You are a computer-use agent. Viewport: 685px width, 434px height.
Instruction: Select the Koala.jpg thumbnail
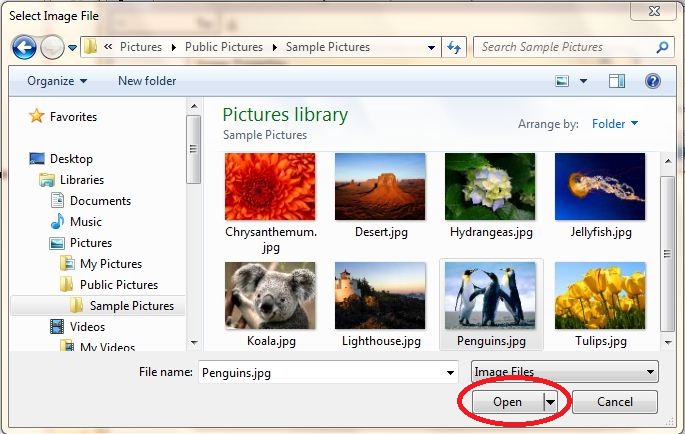(270, 296)
